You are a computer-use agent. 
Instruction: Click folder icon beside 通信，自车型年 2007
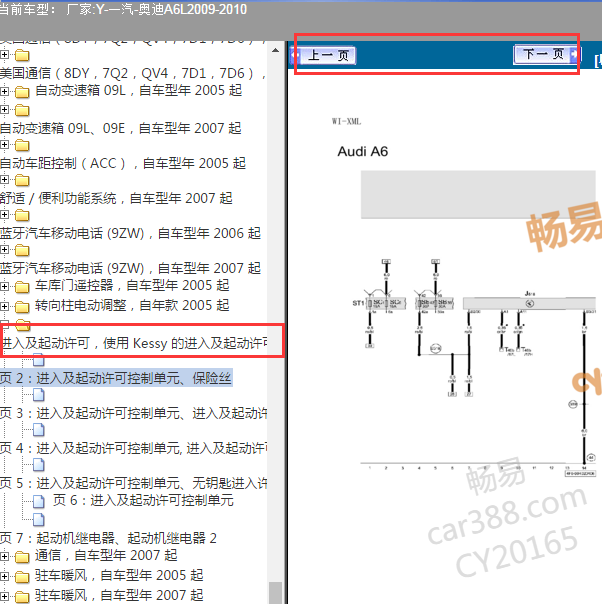pos(22,557)
